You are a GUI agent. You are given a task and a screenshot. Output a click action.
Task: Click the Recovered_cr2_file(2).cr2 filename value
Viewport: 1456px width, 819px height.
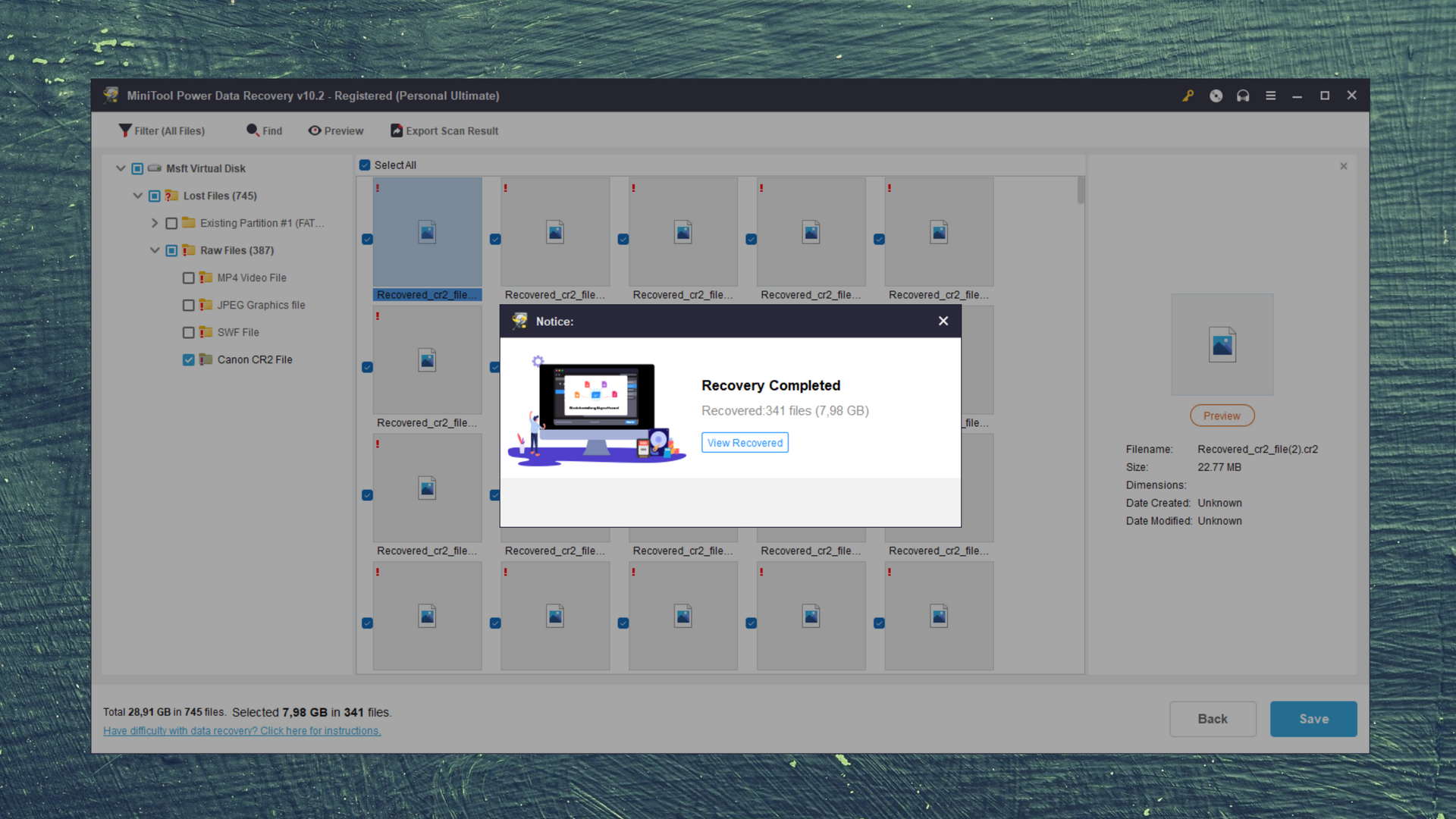(1258, 450)
